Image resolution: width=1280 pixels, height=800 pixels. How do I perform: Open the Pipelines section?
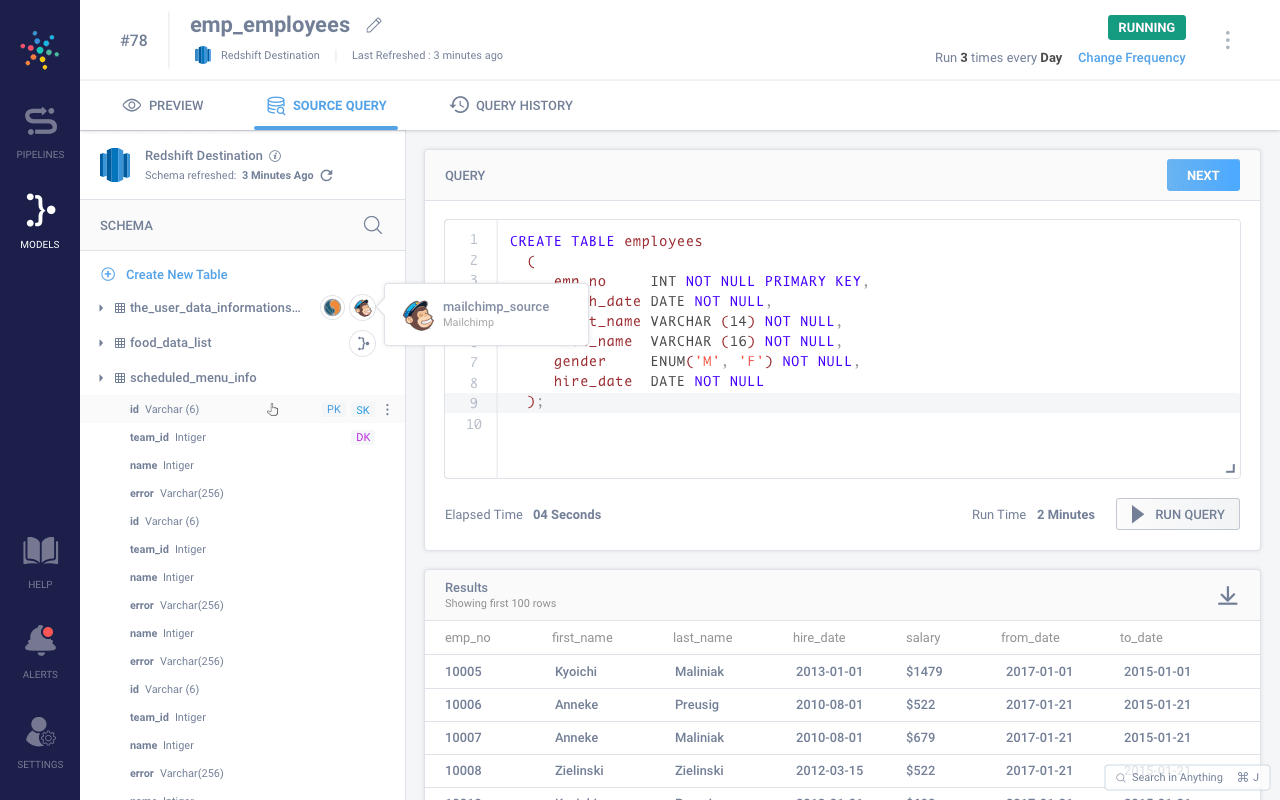click(x=40, y=133)
